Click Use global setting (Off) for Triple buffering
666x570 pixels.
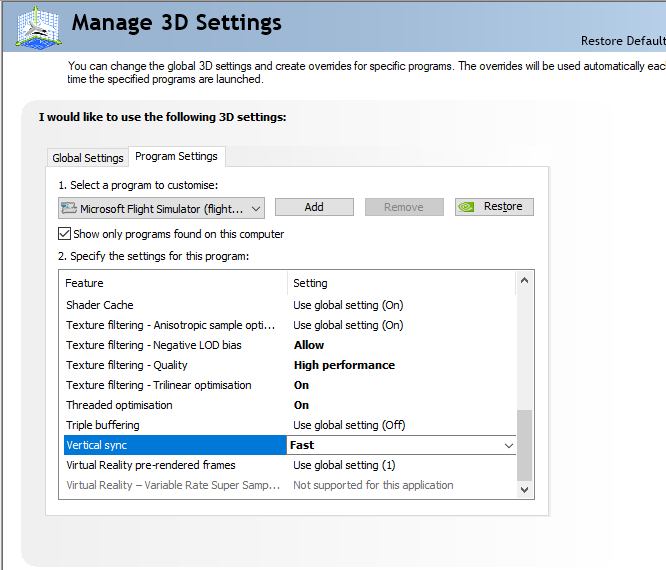pos(349,425)
